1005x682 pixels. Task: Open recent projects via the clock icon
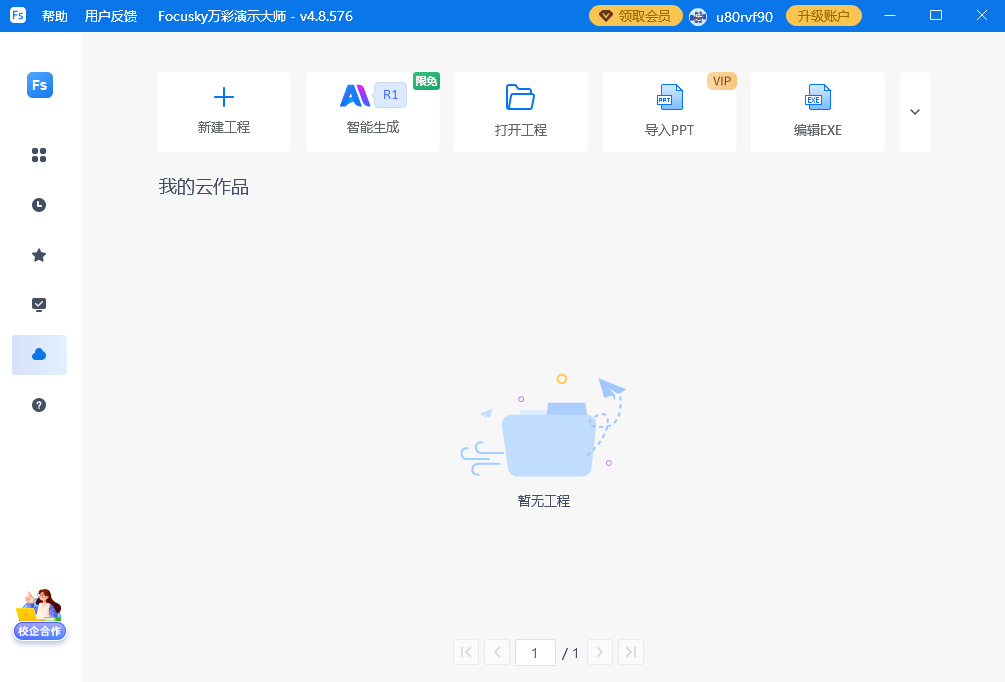[39, 205]
